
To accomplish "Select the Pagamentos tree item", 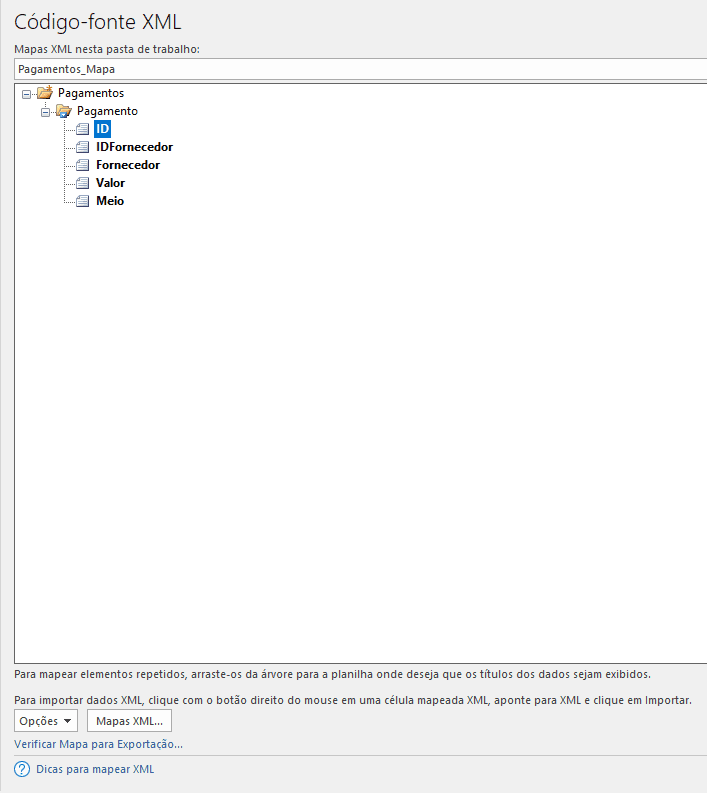I will tap(91, 93).
